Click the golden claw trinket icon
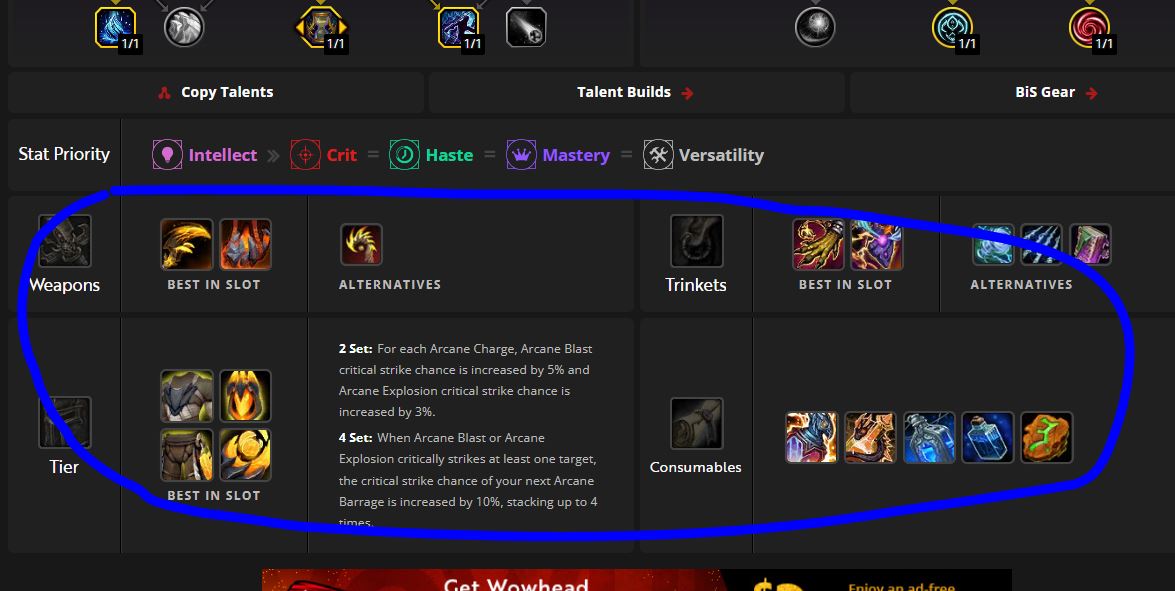The height and width of the screenshot is (591, 1175). point(818,244)
